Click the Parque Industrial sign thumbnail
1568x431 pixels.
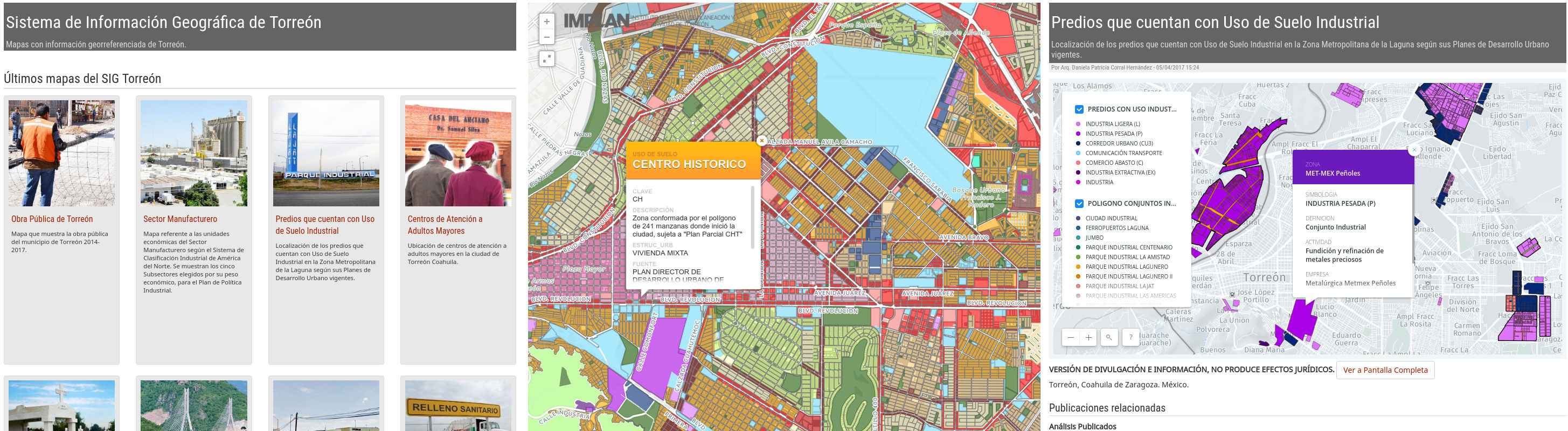(x=326, y=154)
